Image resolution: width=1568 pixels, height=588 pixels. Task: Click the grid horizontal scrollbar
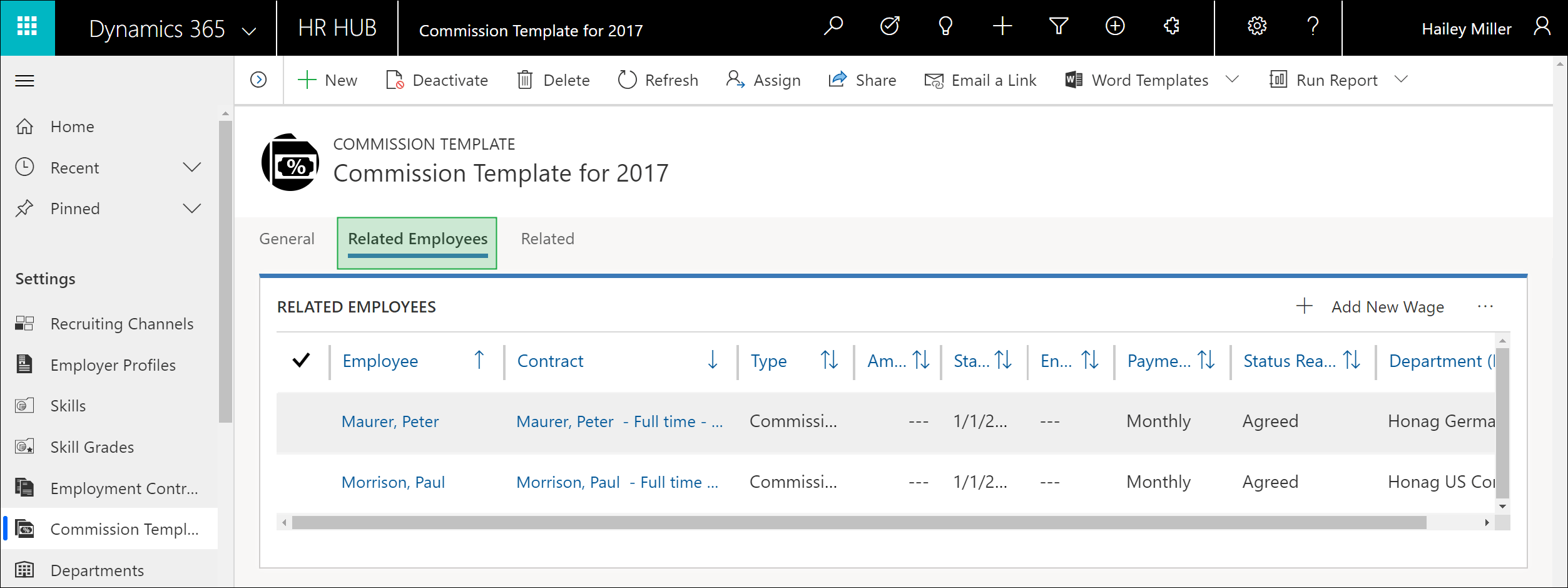[858, 522]
